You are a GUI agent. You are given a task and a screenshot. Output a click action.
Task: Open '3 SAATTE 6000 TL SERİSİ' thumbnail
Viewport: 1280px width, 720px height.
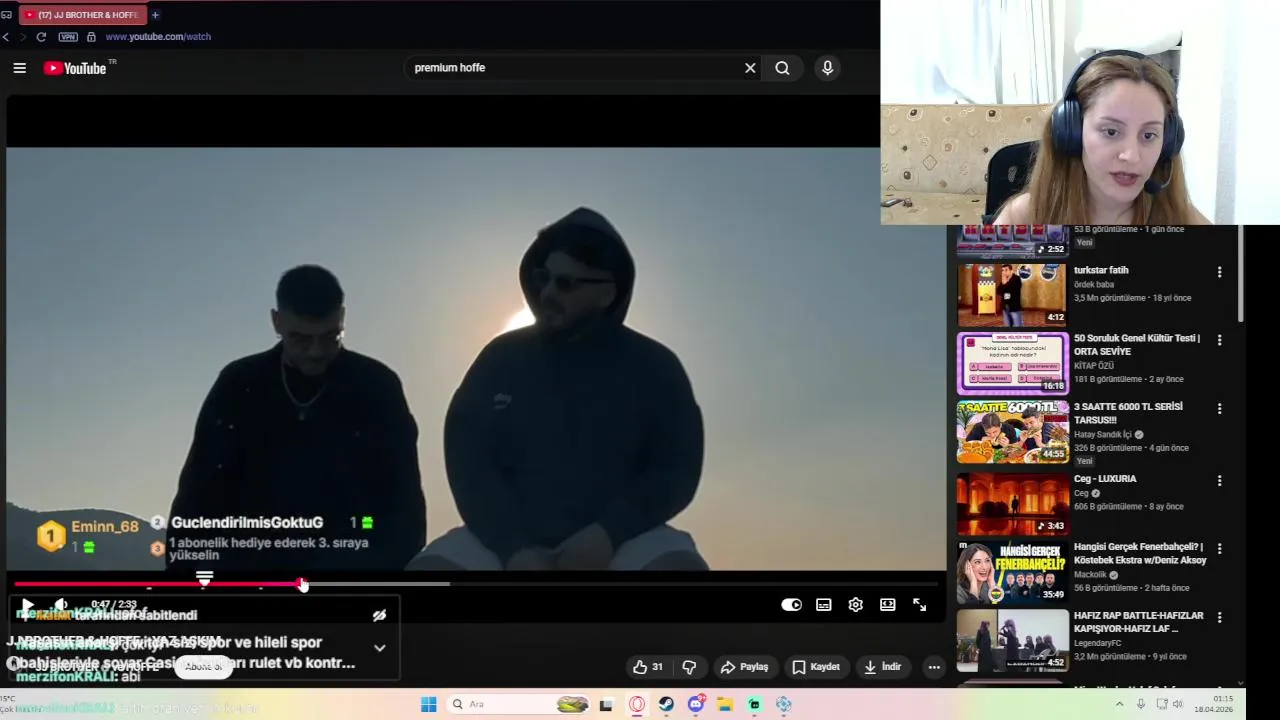tap(1012, 432)
